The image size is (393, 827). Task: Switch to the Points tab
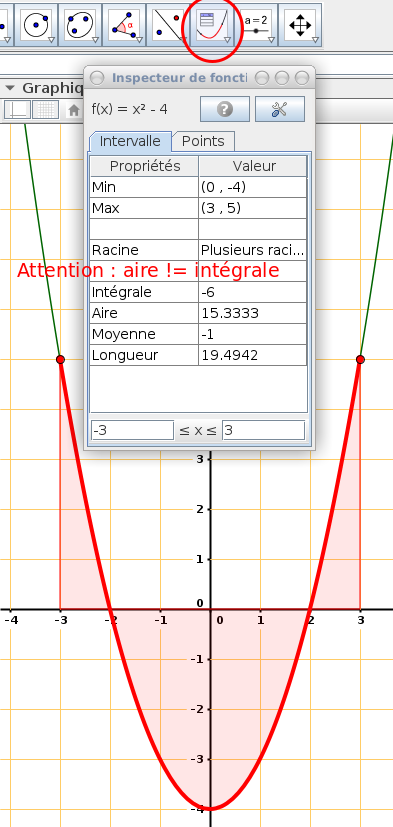(x=203, y=141)
